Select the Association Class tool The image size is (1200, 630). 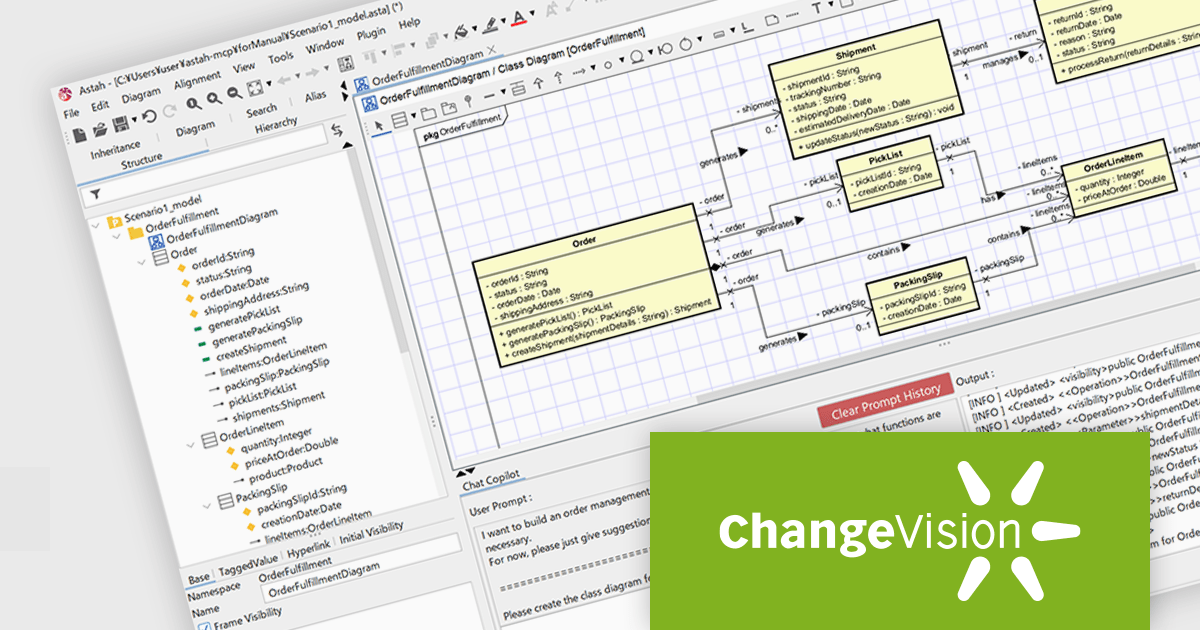point(518,88)
